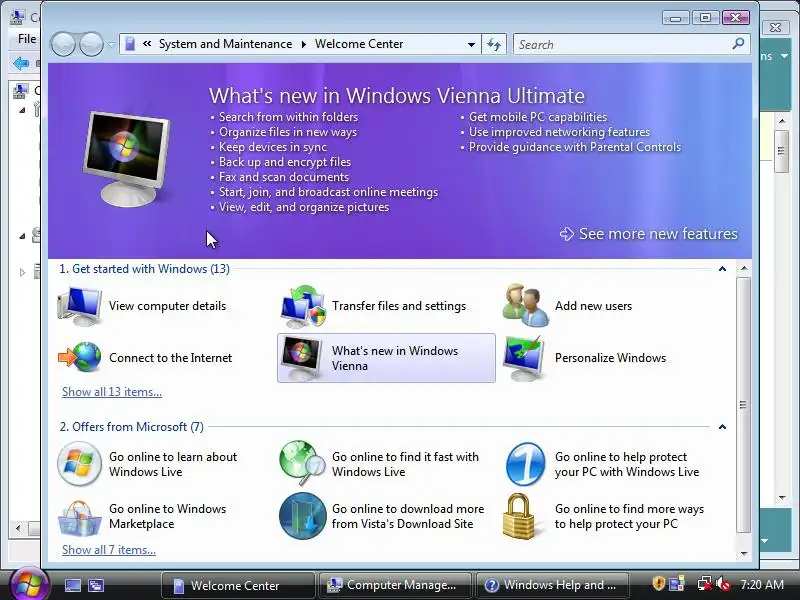Click Show all 7 items link
The width and height of the screenshot is (800, 600).
[109, 550]
